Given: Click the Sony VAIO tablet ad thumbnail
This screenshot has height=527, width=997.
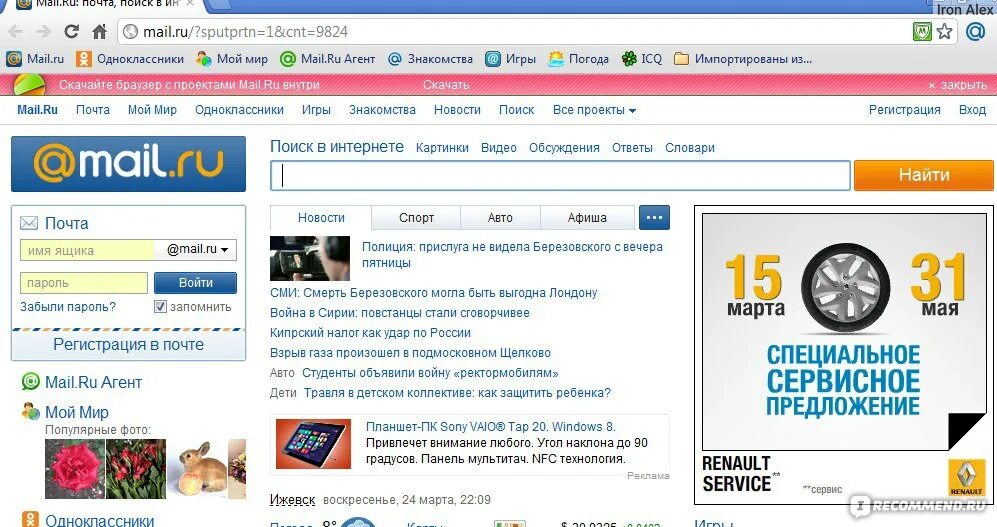Looking at the screenshot, I should click(x=313, y=444).
